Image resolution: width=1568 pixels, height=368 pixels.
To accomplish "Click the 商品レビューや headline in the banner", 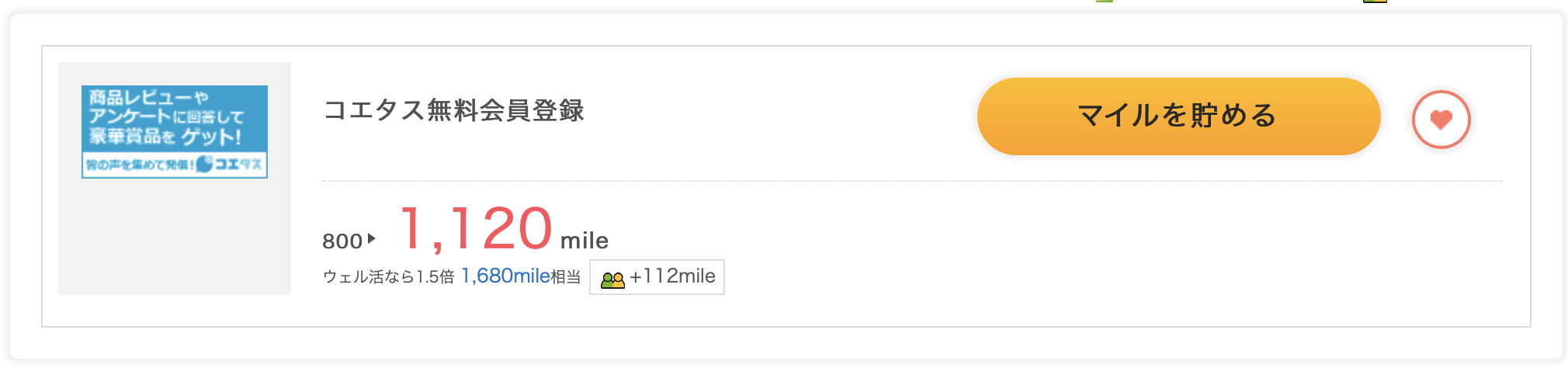I will (148, 97).
